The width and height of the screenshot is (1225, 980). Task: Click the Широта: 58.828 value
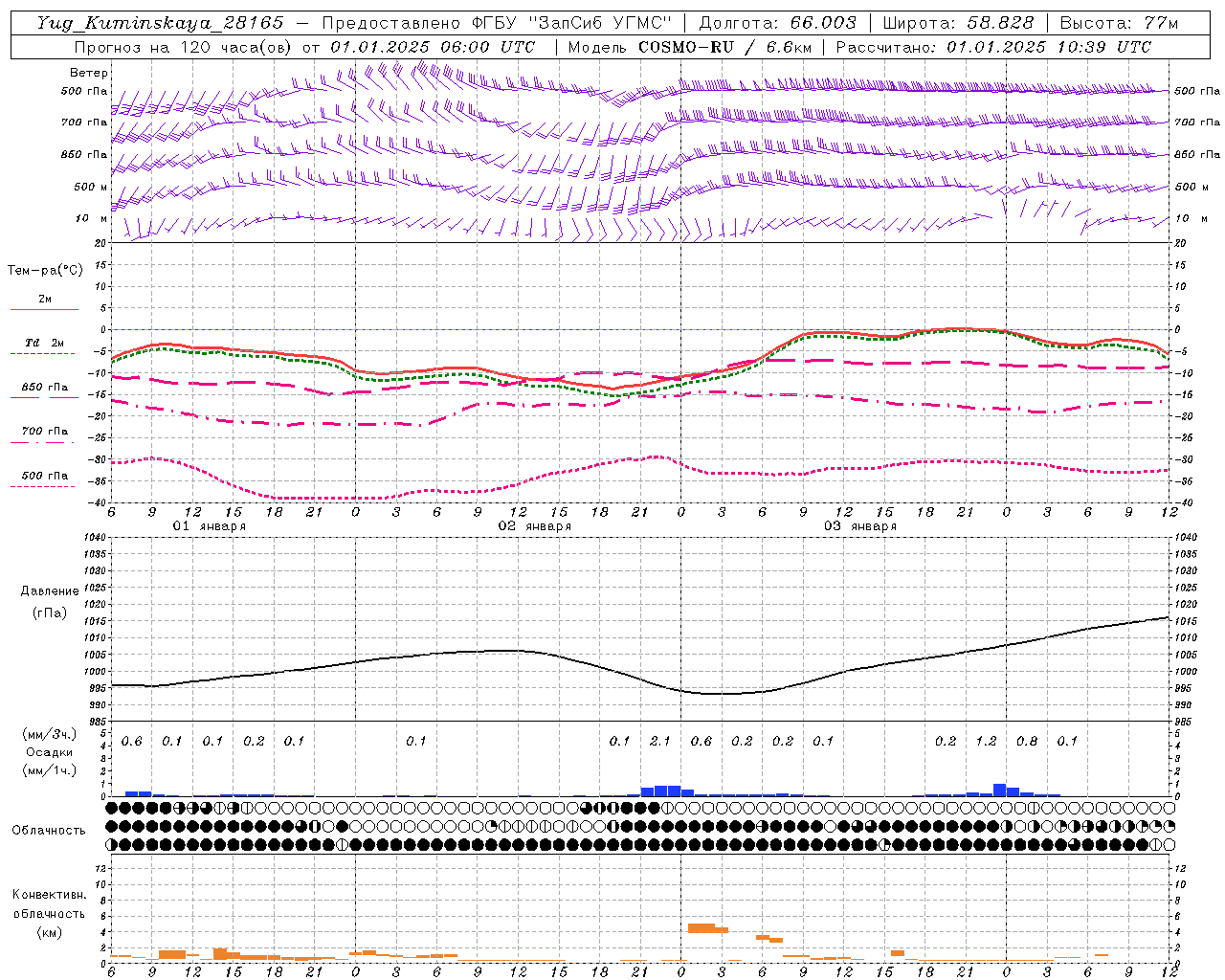[x=958, y=23]
